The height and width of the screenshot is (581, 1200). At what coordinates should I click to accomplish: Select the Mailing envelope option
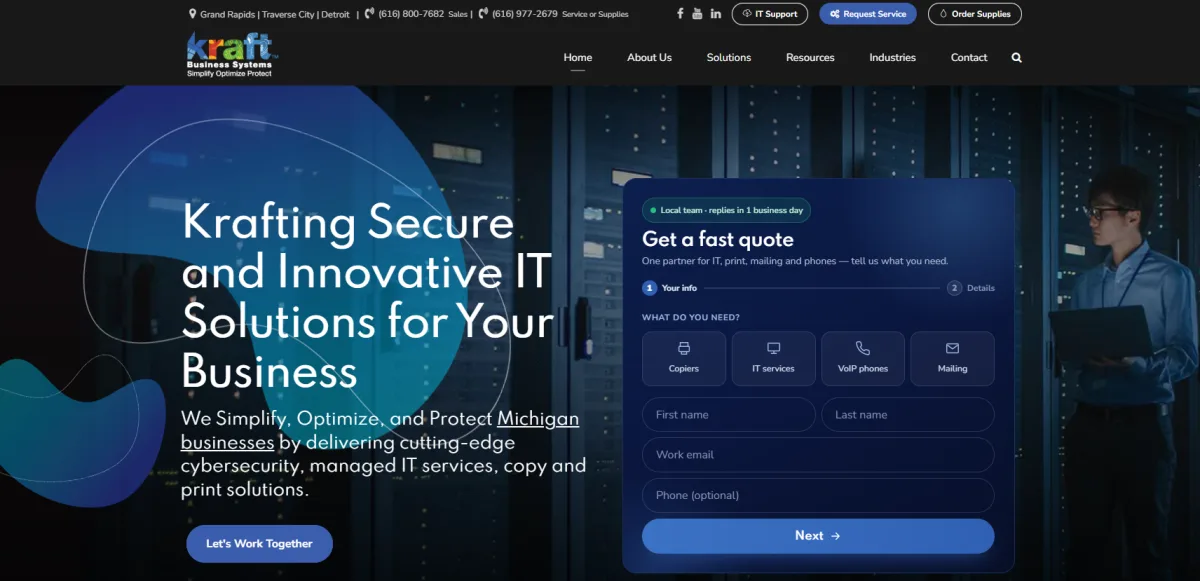coord(952,358)
